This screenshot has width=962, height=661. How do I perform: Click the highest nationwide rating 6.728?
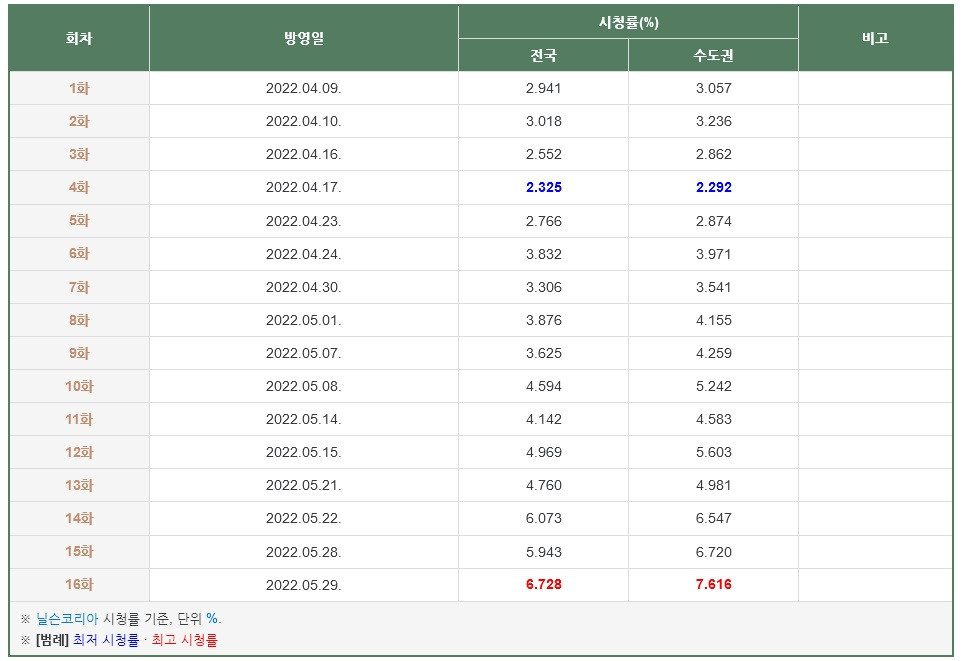coord(543,584)
